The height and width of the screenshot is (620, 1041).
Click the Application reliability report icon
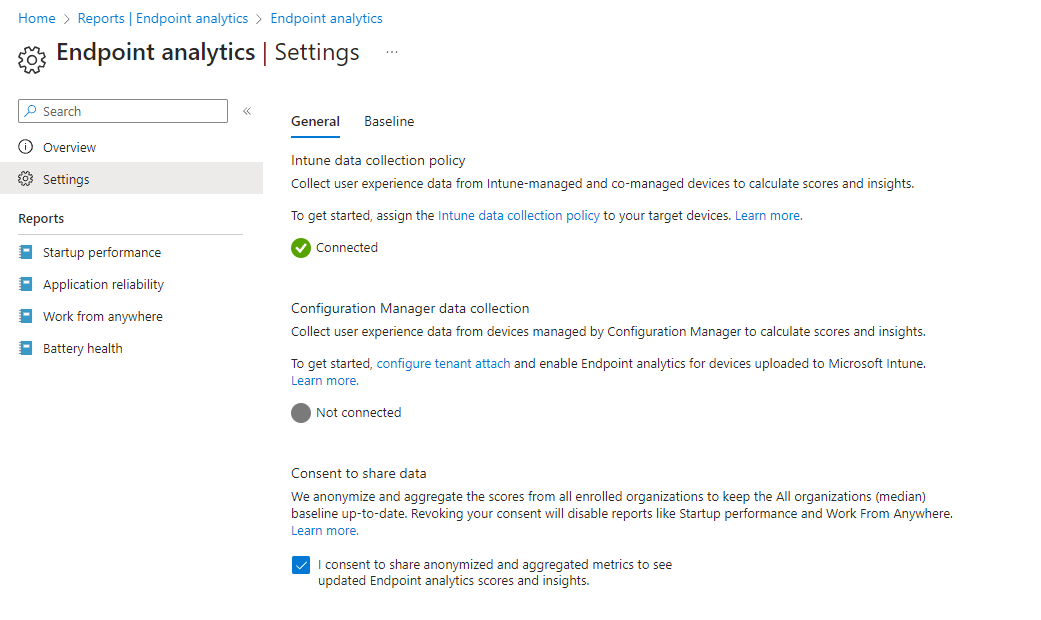(26, 285)
